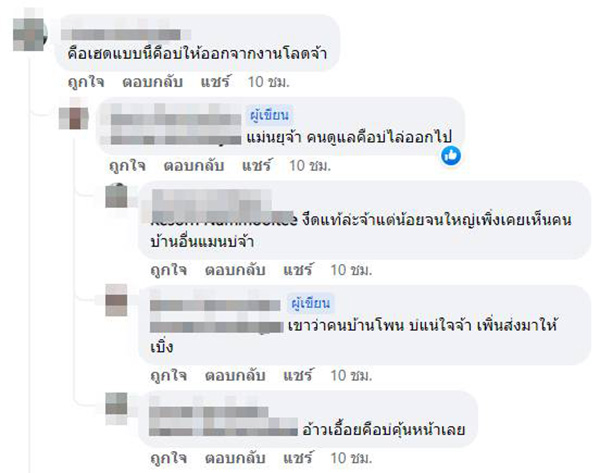Share the top comment using แชร์
600x473 pixels.
click(x=215, y=82)
